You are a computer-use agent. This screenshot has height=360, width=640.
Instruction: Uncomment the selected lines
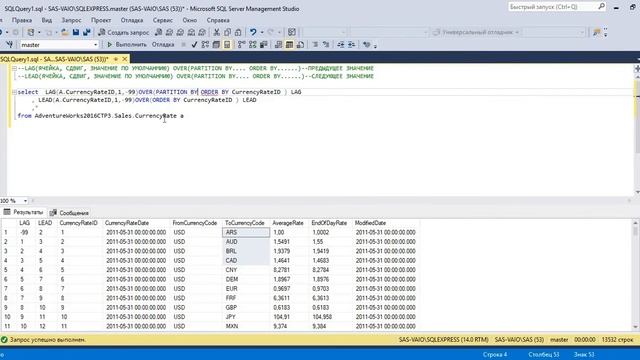coord(326,45)
